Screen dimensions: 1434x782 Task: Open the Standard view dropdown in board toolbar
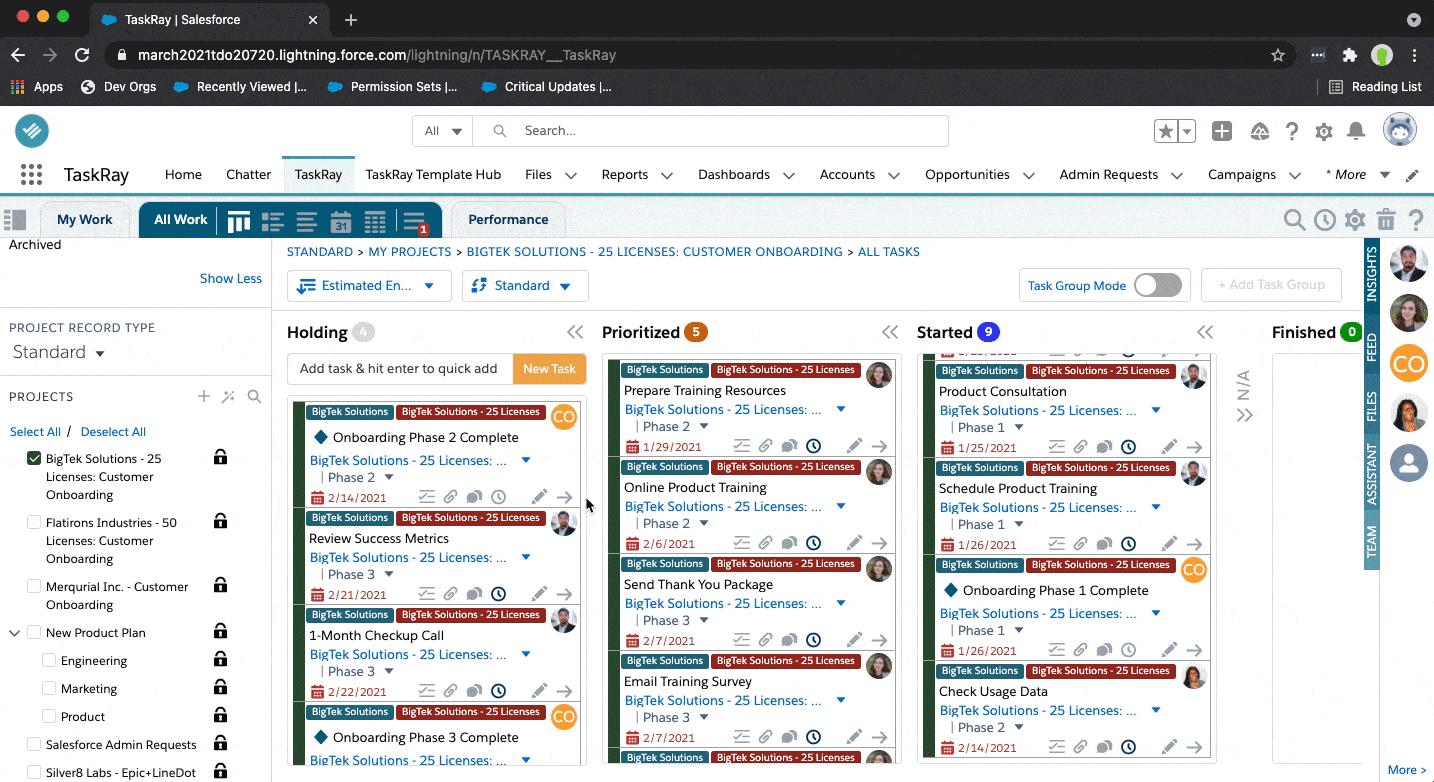point(525,286)
